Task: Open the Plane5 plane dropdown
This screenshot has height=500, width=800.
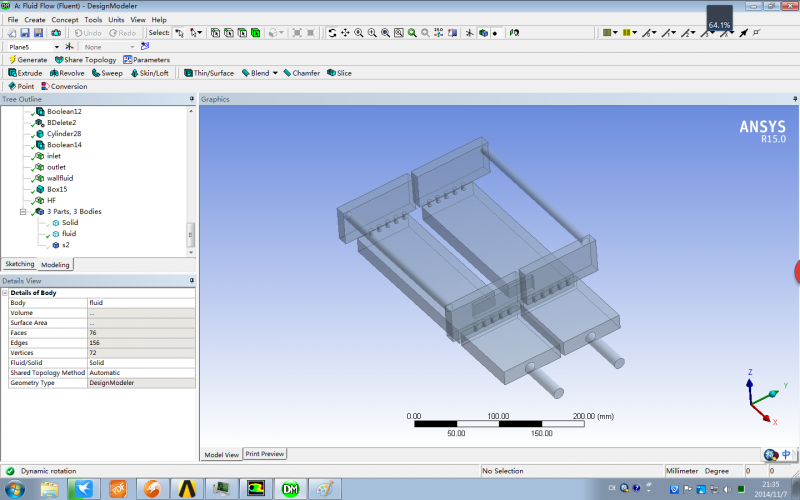Action: coord(56,46)
